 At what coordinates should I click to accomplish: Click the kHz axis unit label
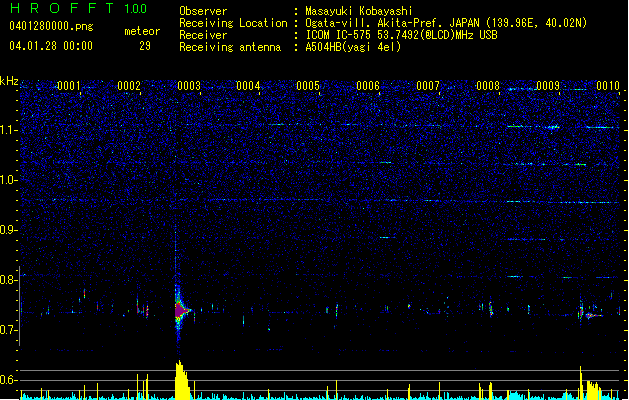click(9, 81)
